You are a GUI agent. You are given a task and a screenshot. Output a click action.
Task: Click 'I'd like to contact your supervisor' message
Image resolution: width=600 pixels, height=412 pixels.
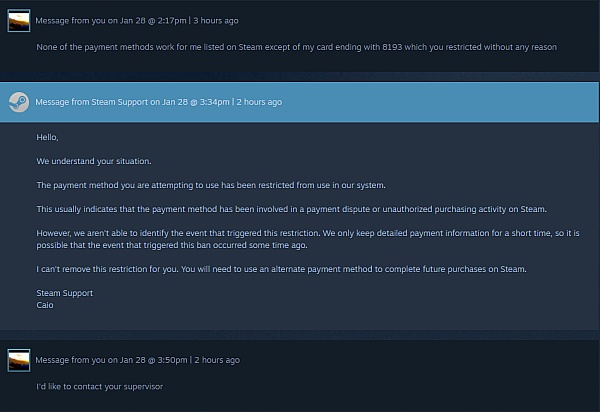(x=99, y=386)
